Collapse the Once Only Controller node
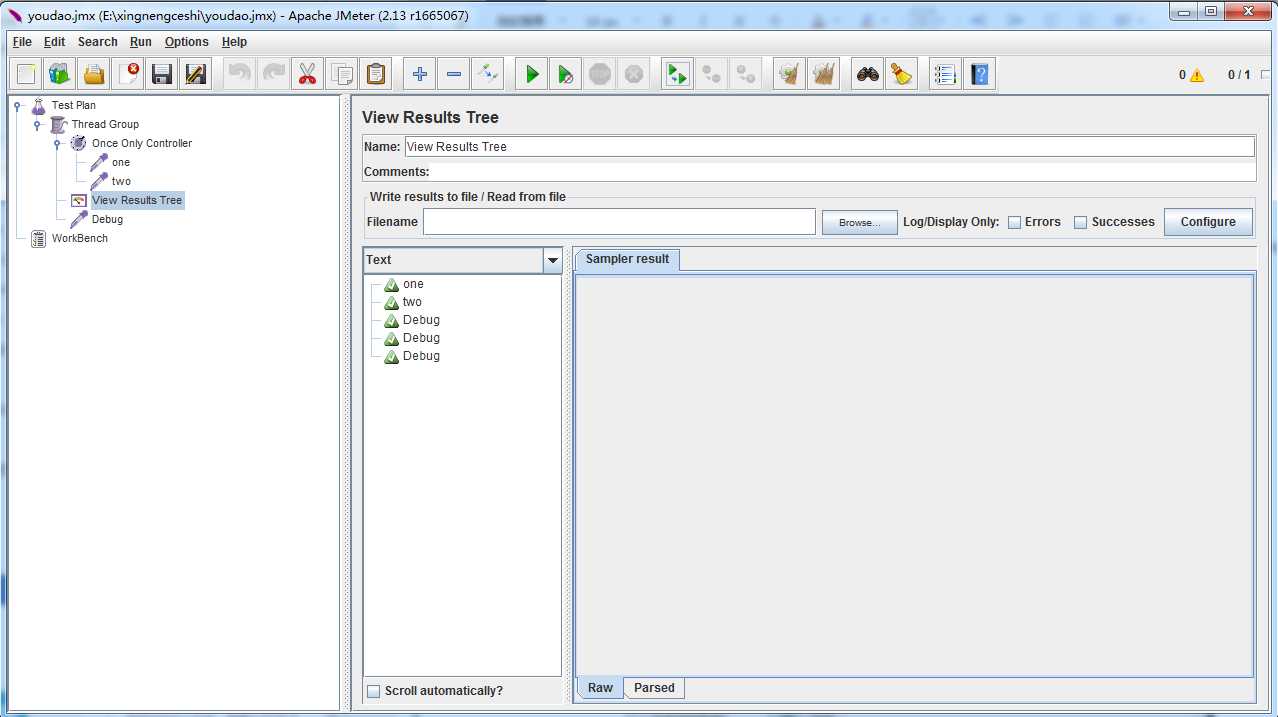Image resolution: width=1278 pixels, height=717 pixels. pyautogui.click(x=58, y=144)
